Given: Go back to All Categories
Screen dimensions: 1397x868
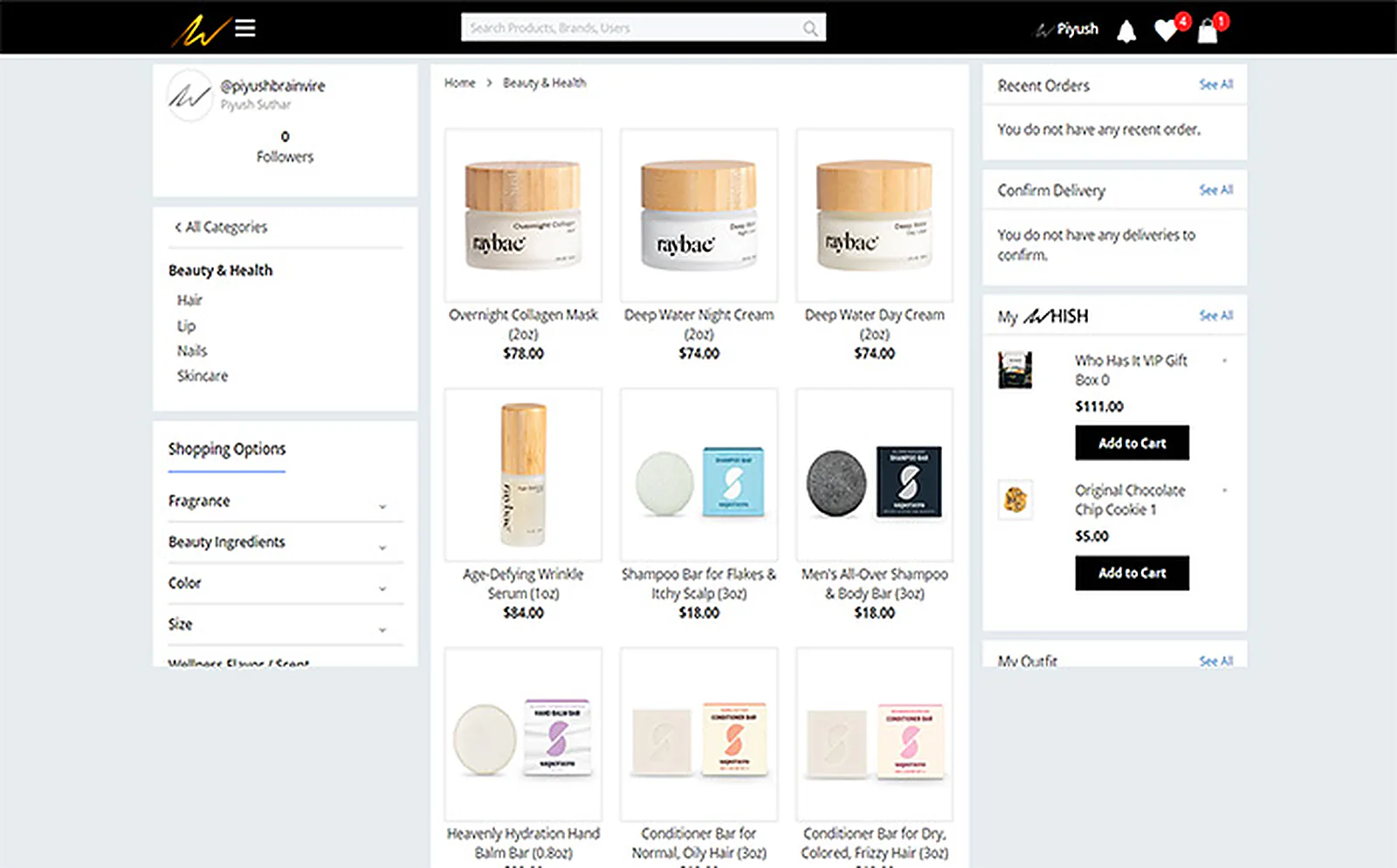Looking at the screenshot, I should (x=221, y=227).
